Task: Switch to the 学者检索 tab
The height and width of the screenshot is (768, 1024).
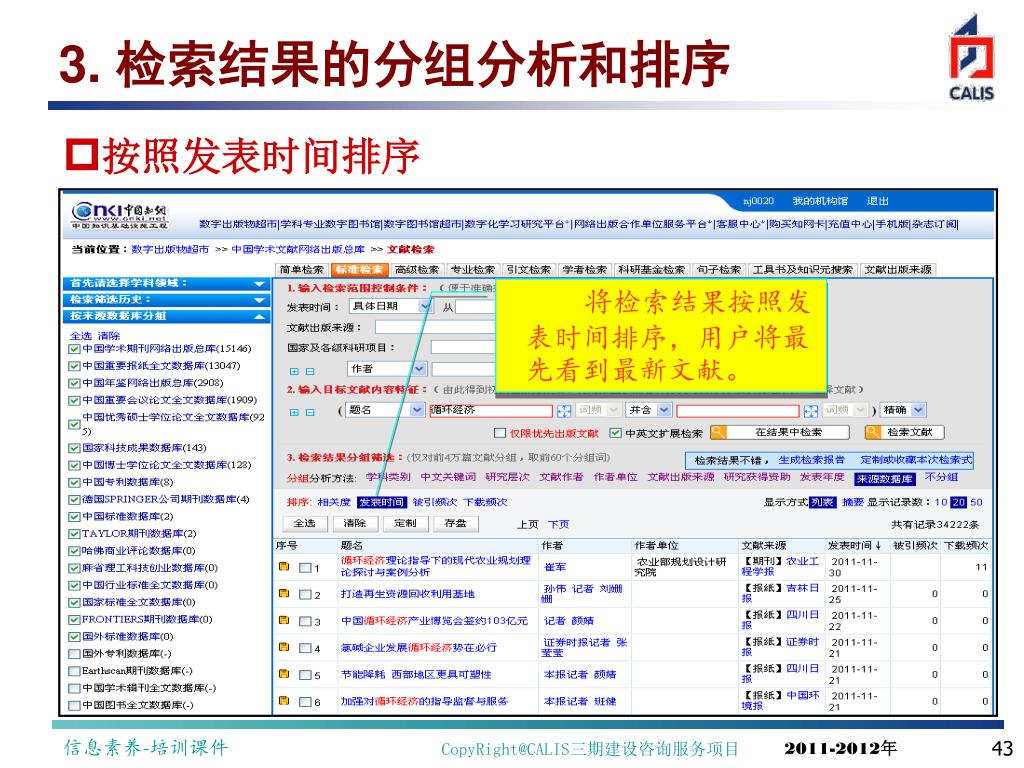Action: (584, 269)
